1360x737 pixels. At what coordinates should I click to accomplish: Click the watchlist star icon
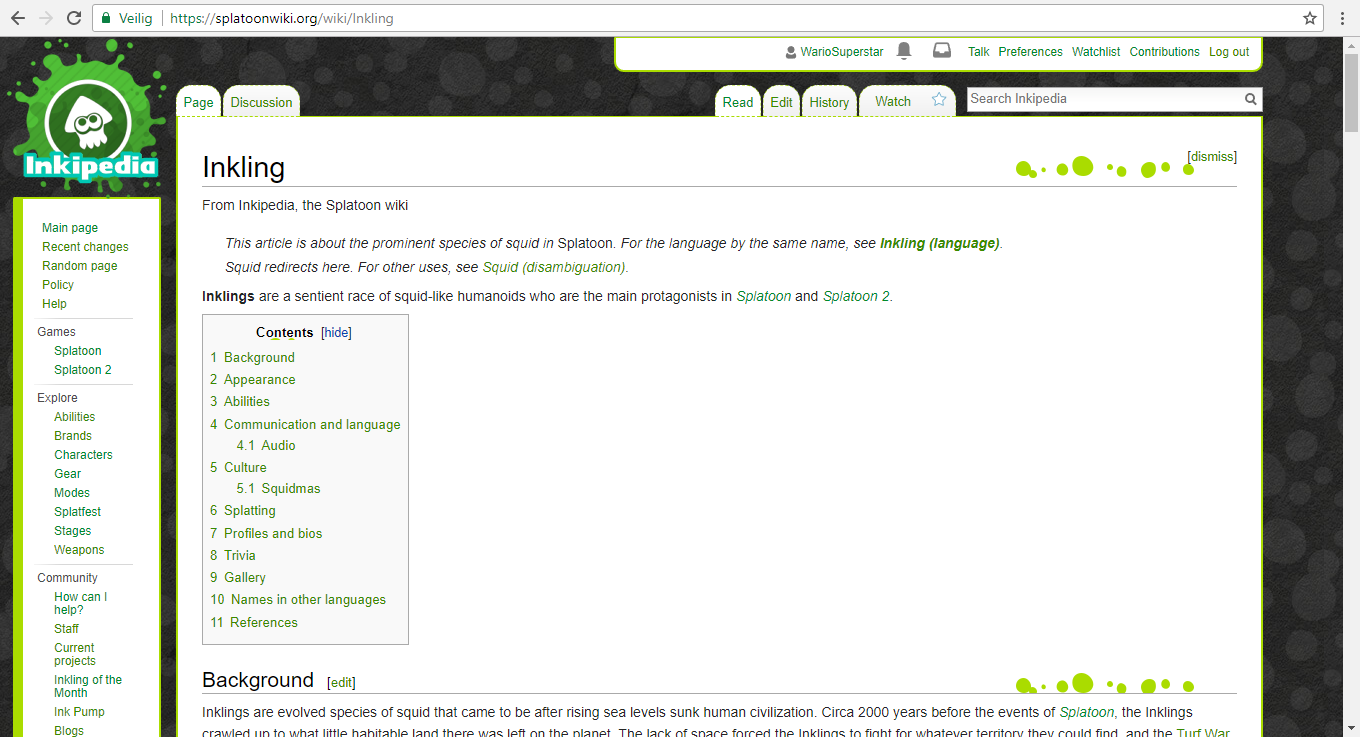pyautogui.click(x=939, y=100)
